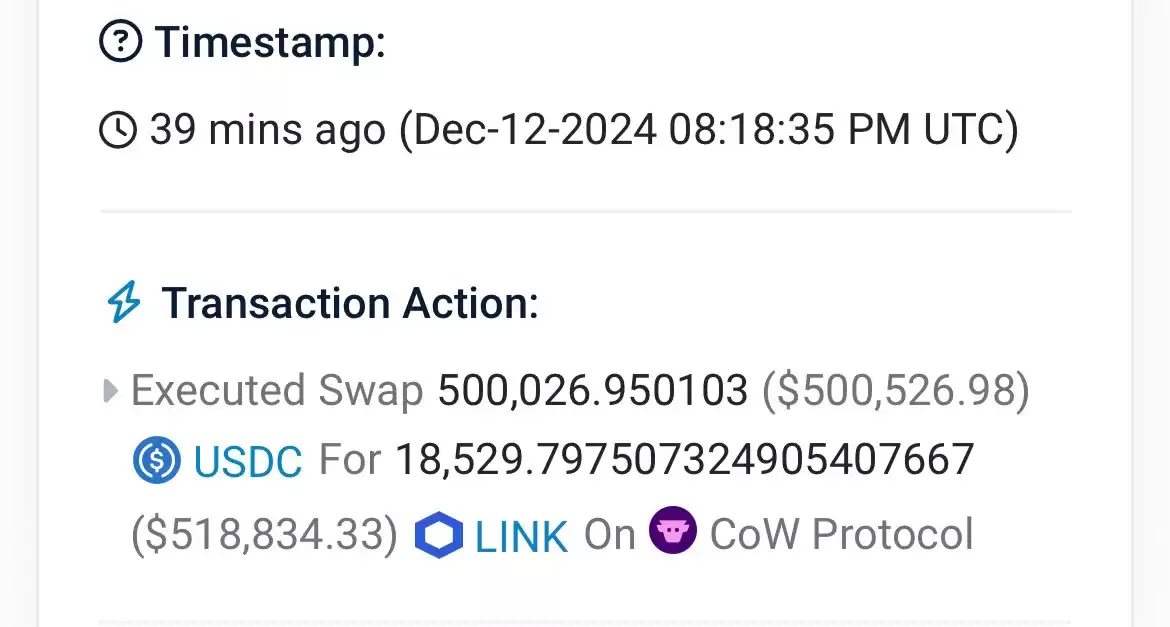Click the 18,529.797507324905407667 LINK amount

click(685, 460)
